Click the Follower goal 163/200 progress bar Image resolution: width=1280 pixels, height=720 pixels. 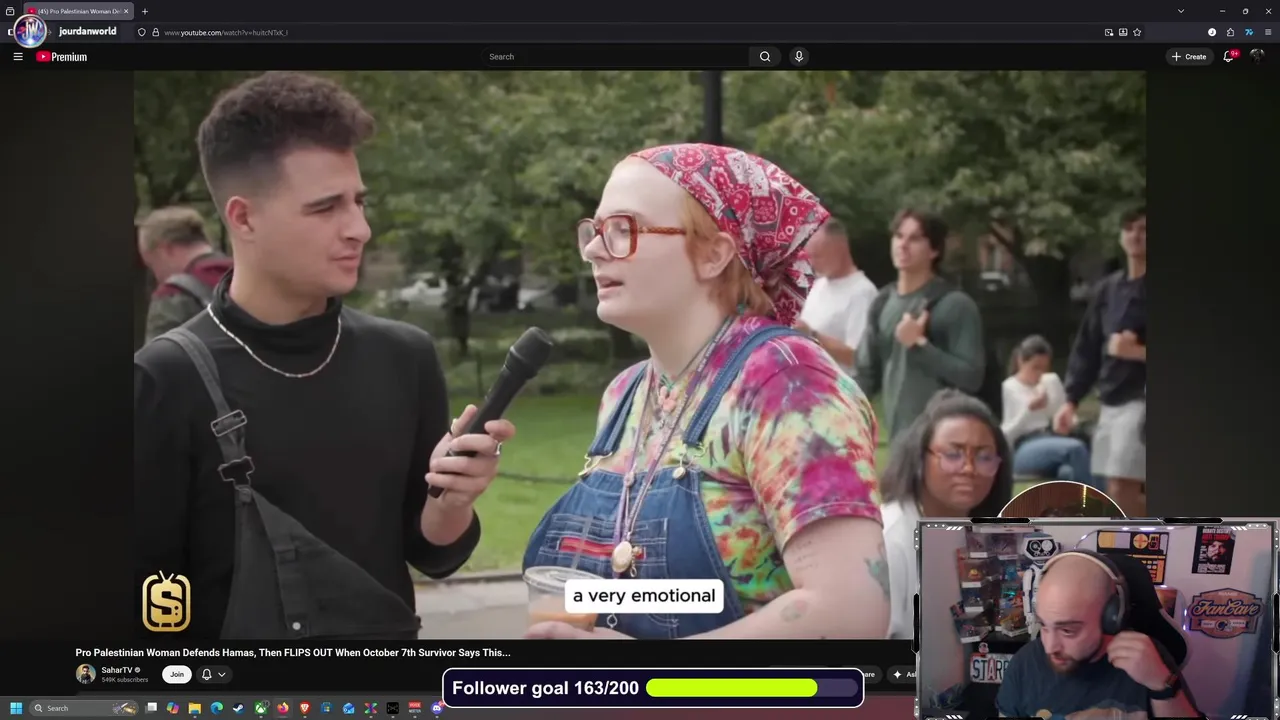(653, 688)
